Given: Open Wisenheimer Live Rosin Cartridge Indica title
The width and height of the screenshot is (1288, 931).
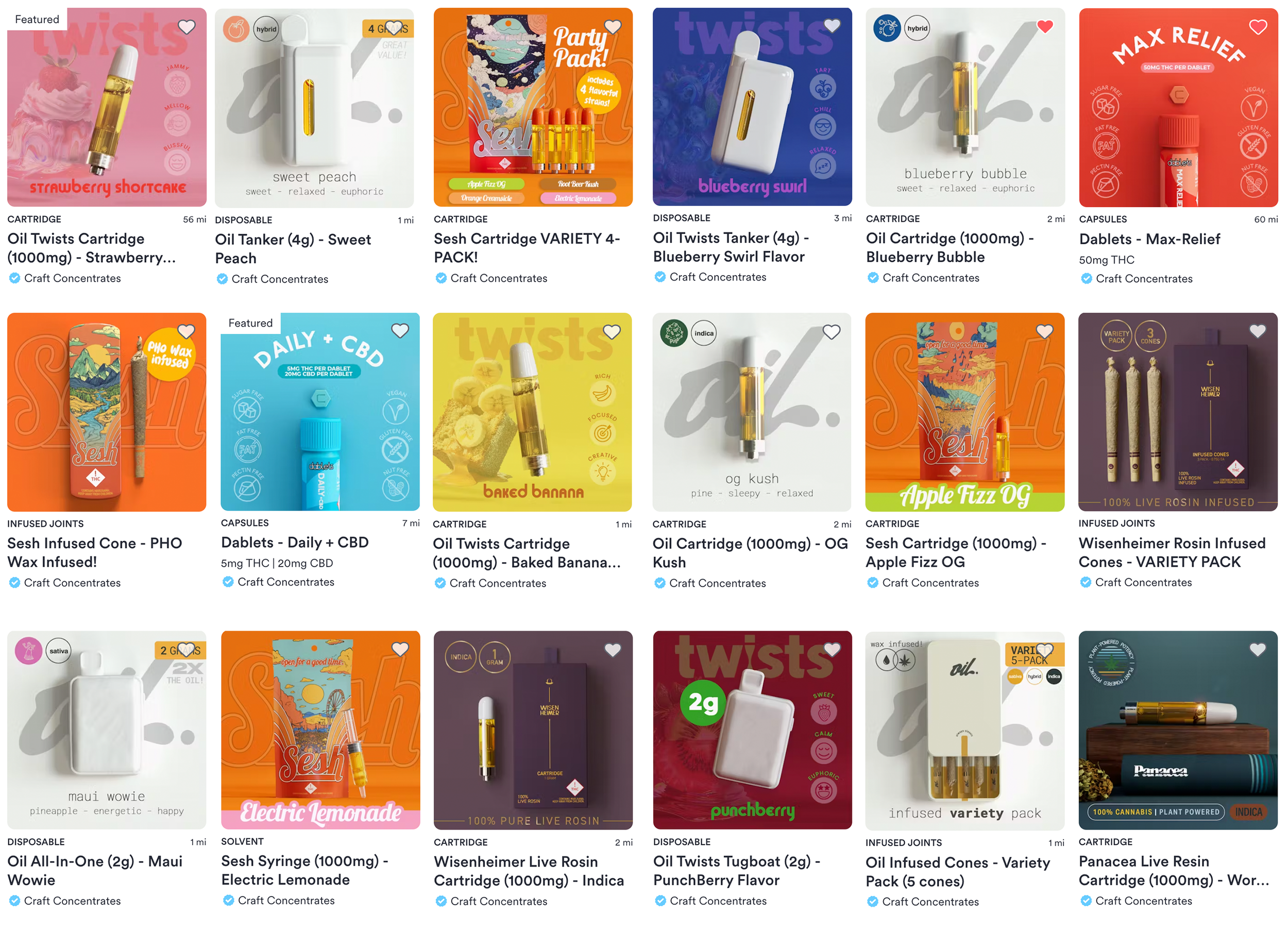Looking at the screenshot, I should (529, 871).
